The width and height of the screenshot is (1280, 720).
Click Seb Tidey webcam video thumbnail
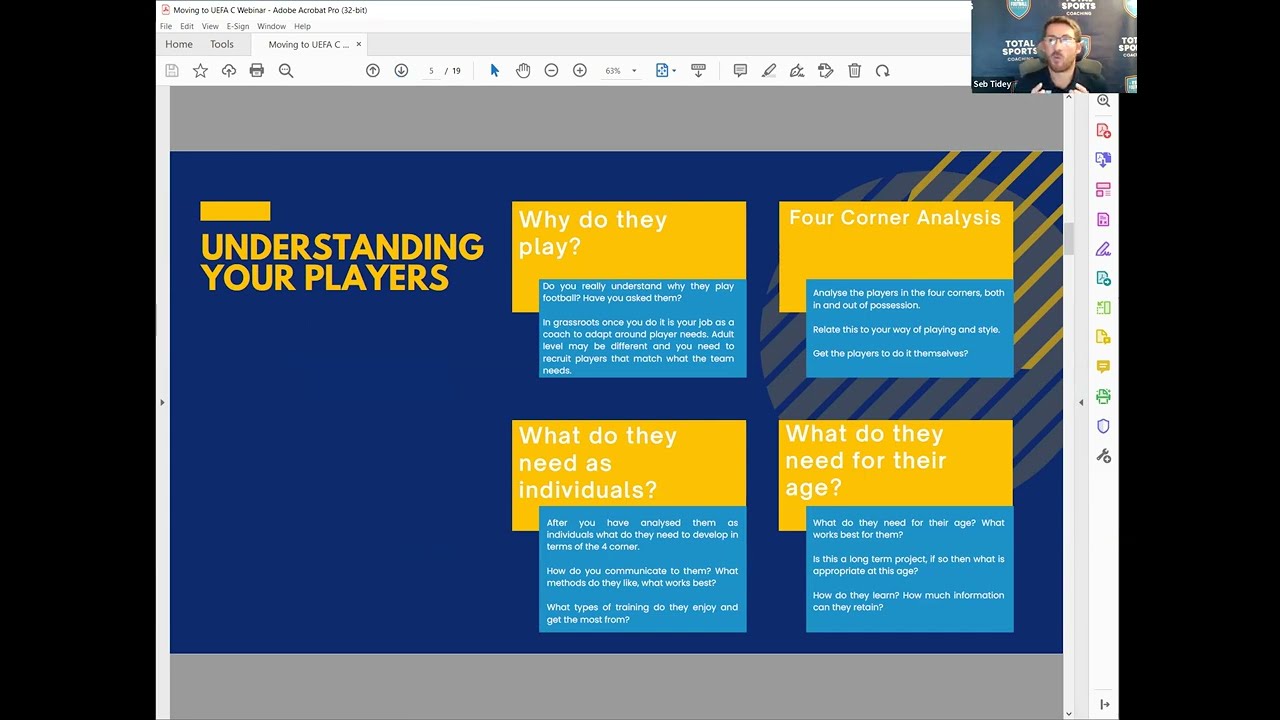[1054, 46]
